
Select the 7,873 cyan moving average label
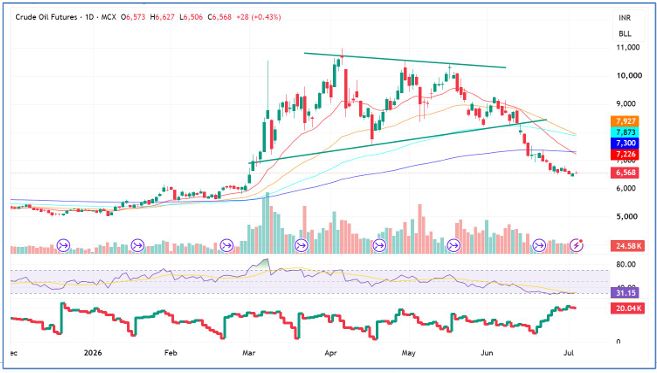tap(625, 132)
